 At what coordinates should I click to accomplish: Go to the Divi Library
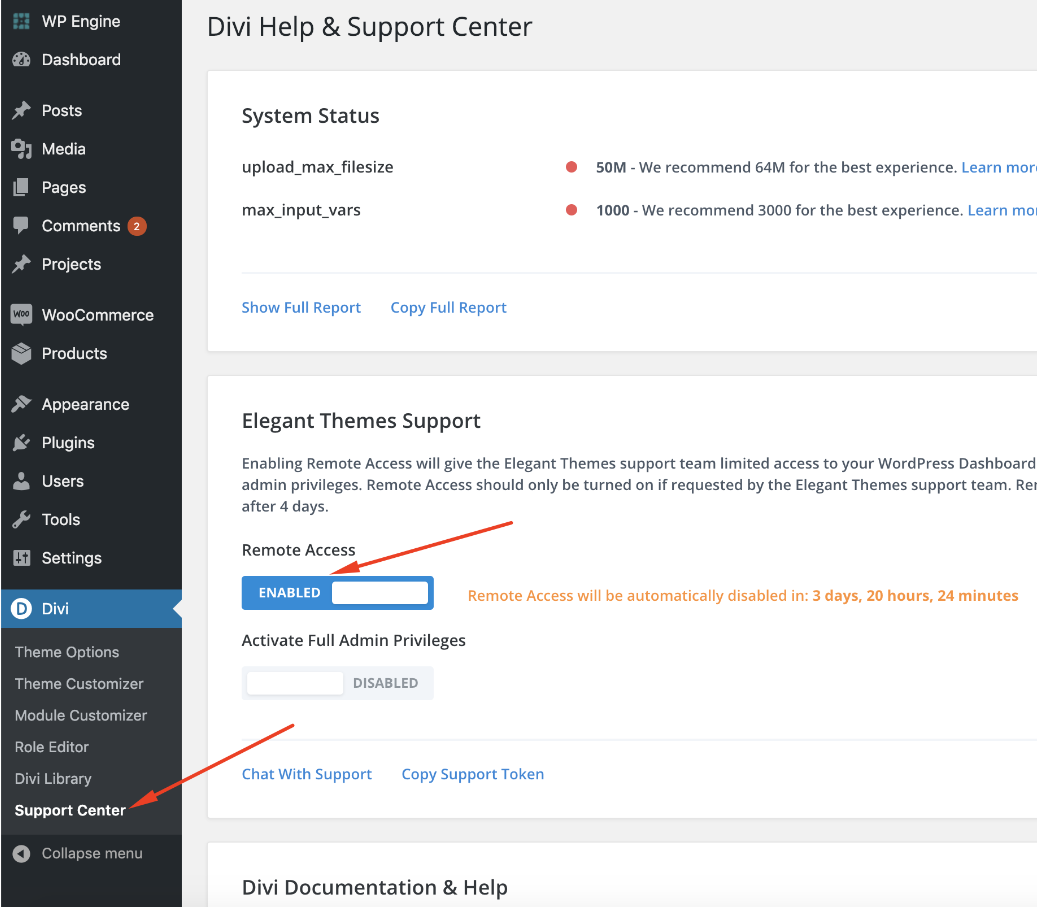[52, 778]
